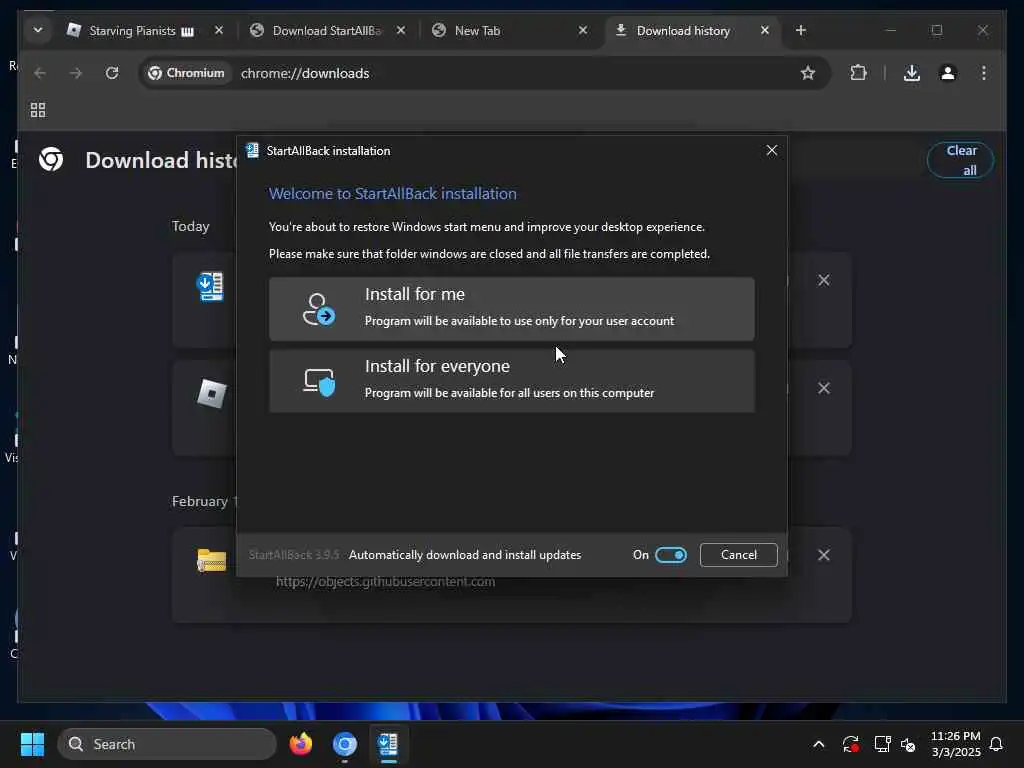Click the taskbar Search box
This screenshot has width=1024, height=768.
coord(167,744)
